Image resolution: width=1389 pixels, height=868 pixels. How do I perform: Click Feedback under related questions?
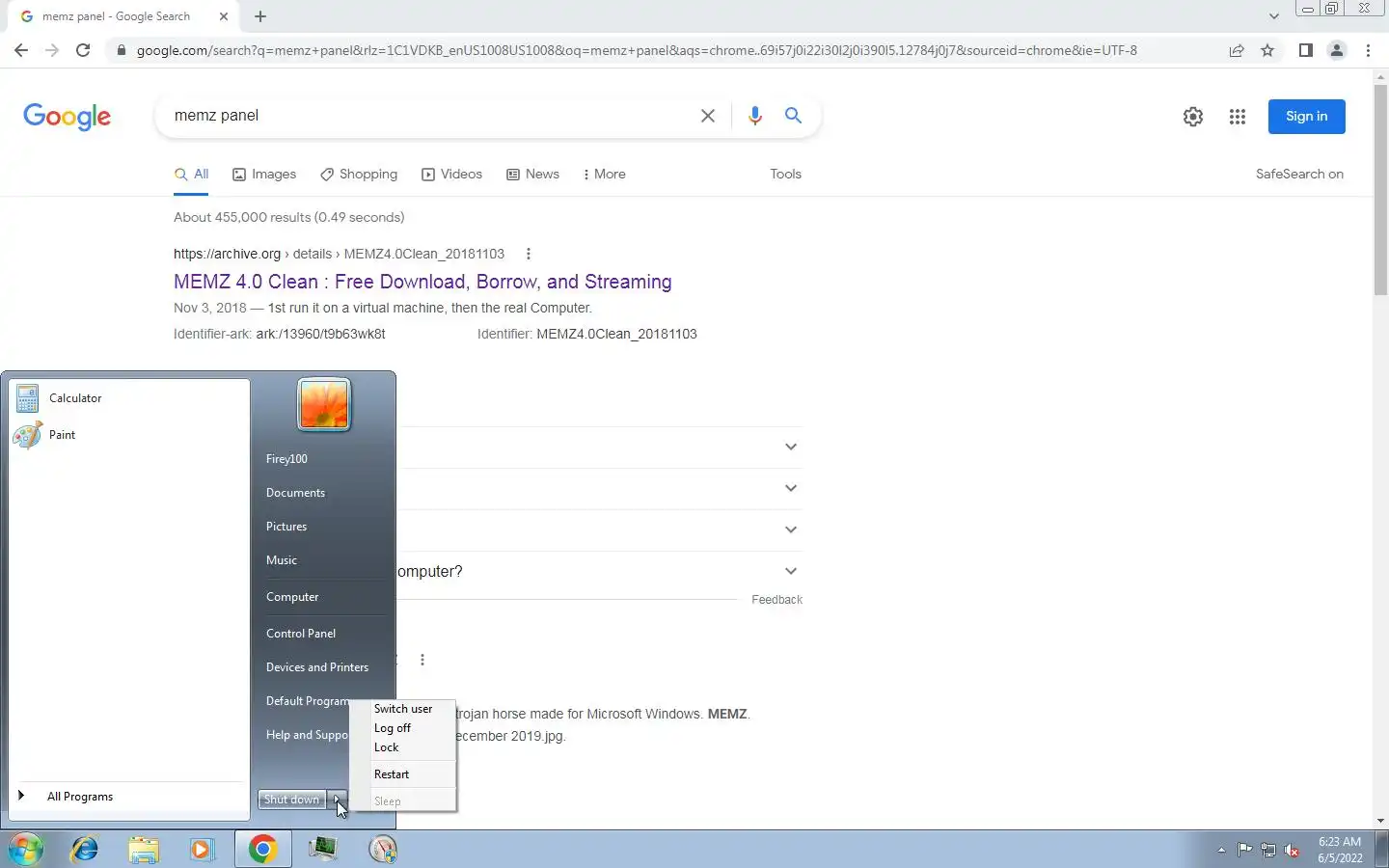[776, 600]
